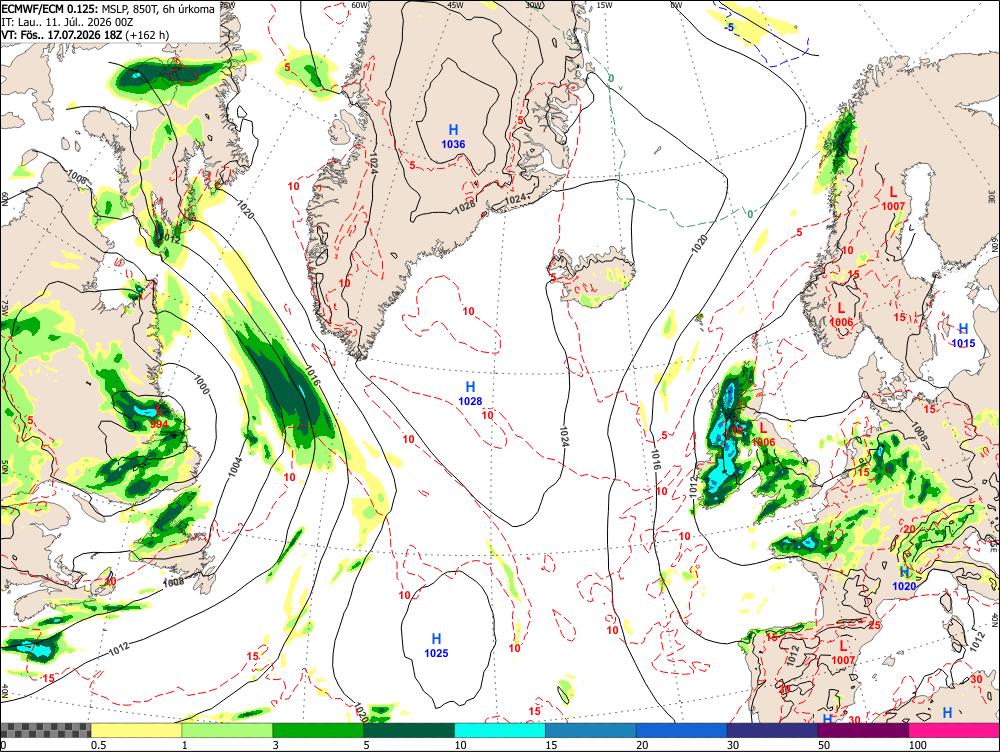
Task: Click the valid time VT 17.07.2026 18Z label
Action: 85,35
